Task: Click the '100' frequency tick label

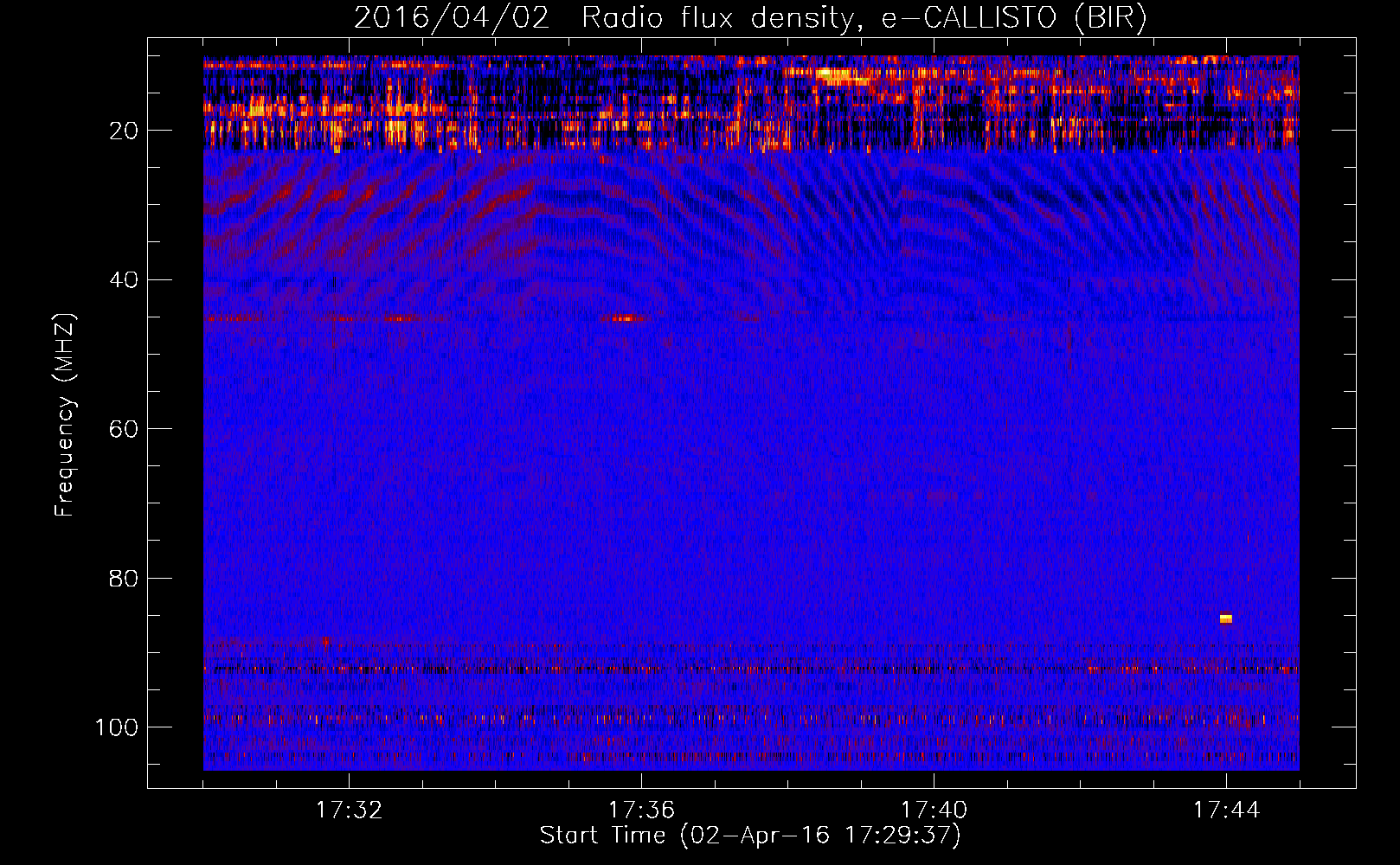Action: tap(117, 727)
